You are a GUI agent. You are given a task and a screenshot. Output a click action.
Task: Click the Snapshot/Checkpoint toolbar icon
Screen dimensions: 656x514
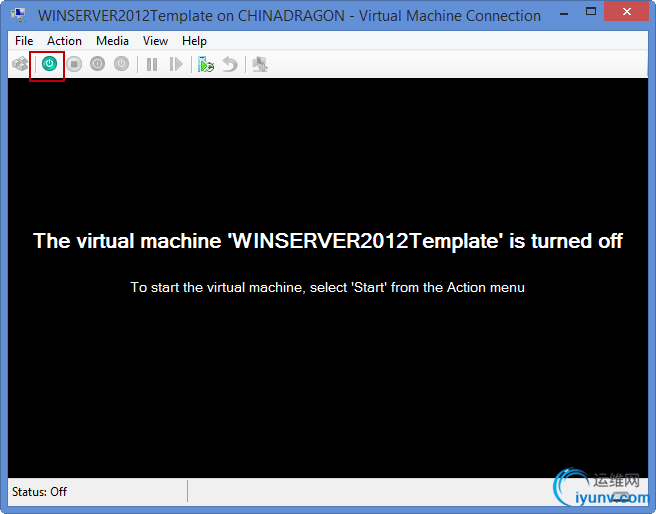206,64
